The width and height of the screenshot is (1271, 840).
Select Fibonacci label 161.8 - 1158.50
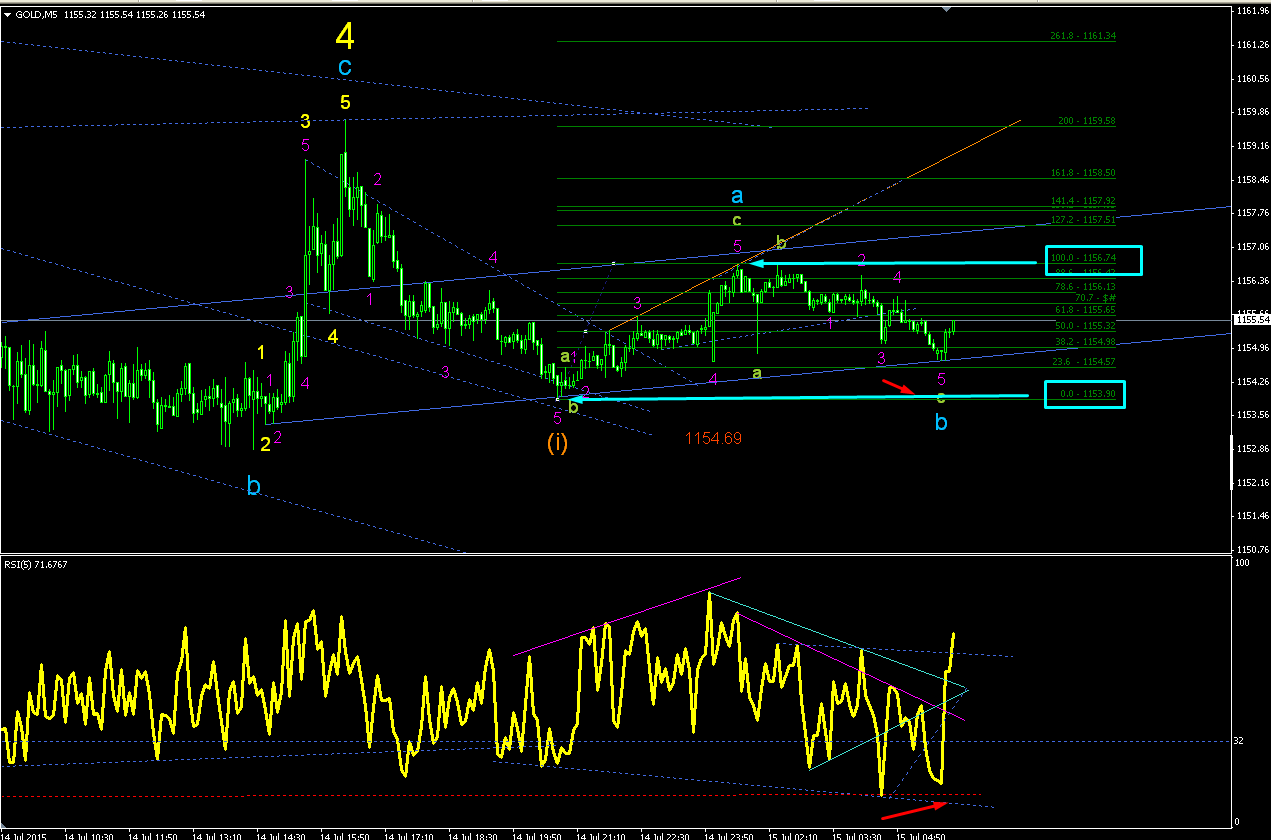(x=1083, y=173)
